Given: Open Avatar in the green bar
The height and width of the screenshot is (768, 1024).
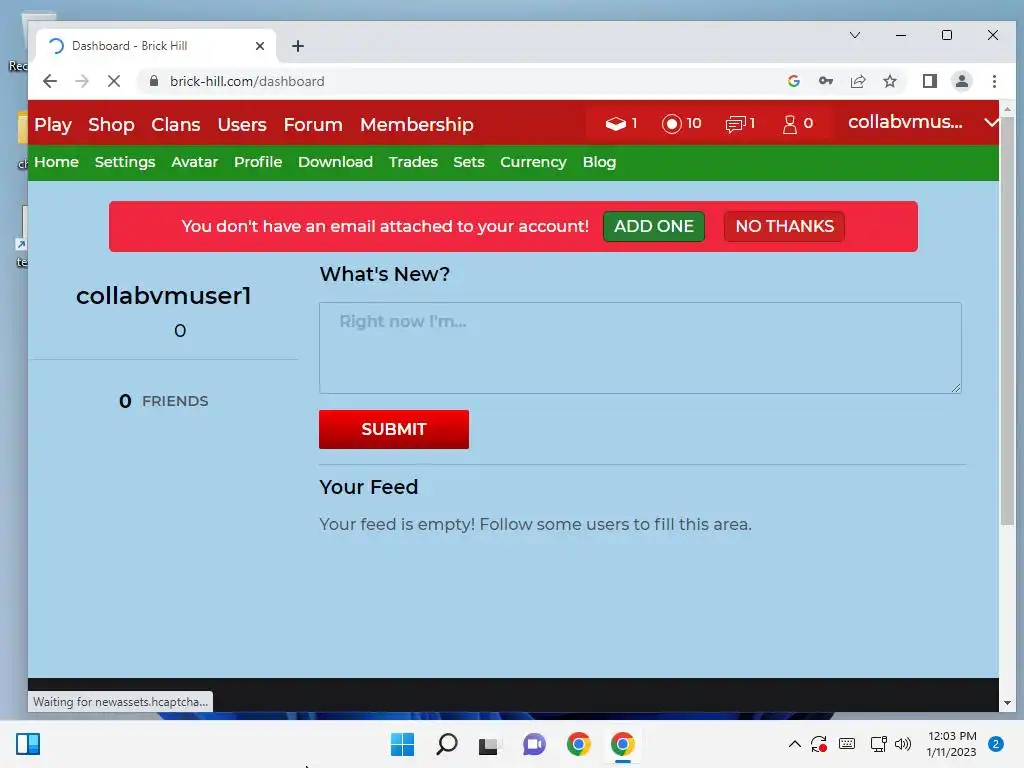Looking at the screenshot, I should (195, 162).
